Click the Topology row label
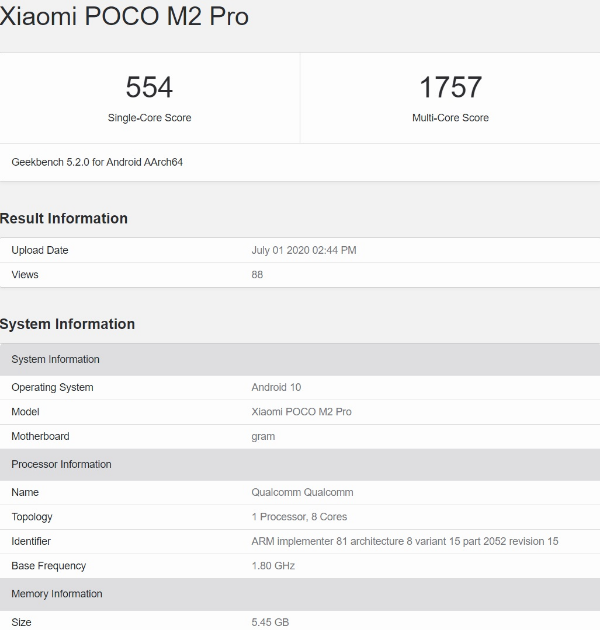 [x=32, y=517]
